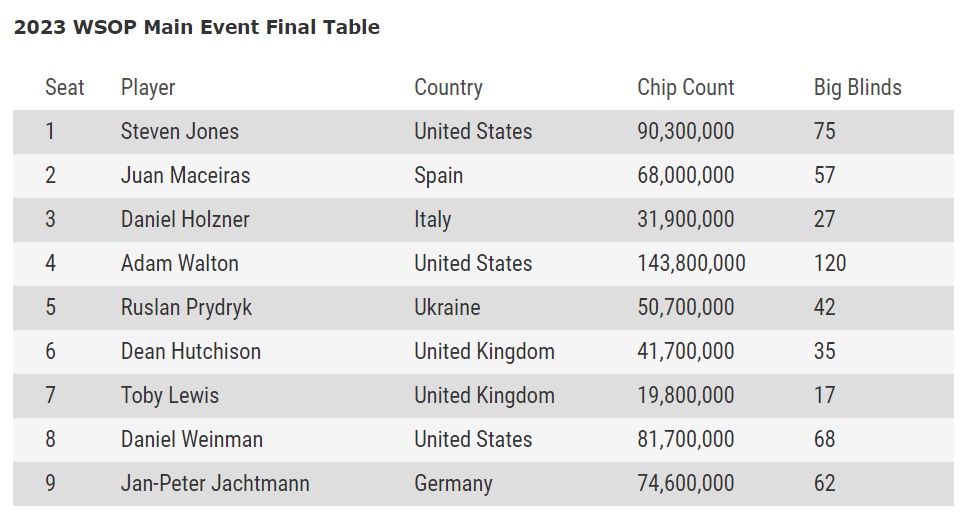This screenshot has width=970, height=512.
Task: Click the Chip Count column header
Action: (x=686, y=87)
